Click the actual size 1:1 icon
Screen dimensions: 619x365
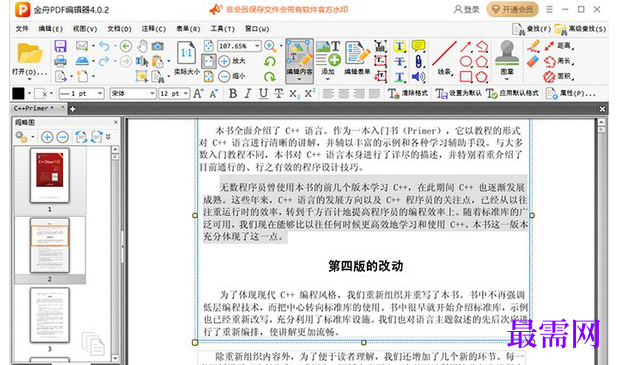click(186, 53)
